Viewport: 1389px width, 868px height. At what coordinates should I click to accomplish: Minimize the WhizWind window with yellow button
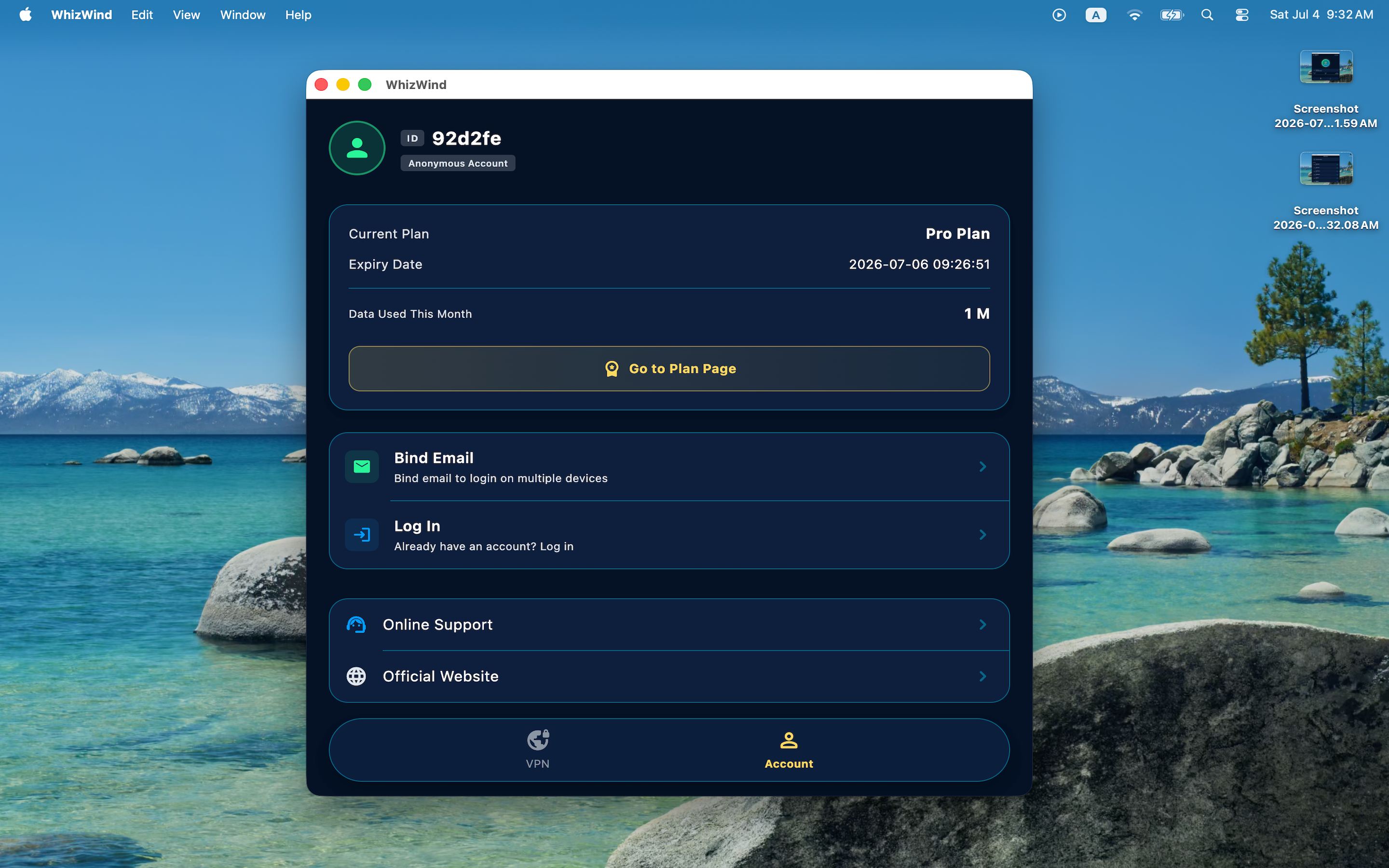342,85
